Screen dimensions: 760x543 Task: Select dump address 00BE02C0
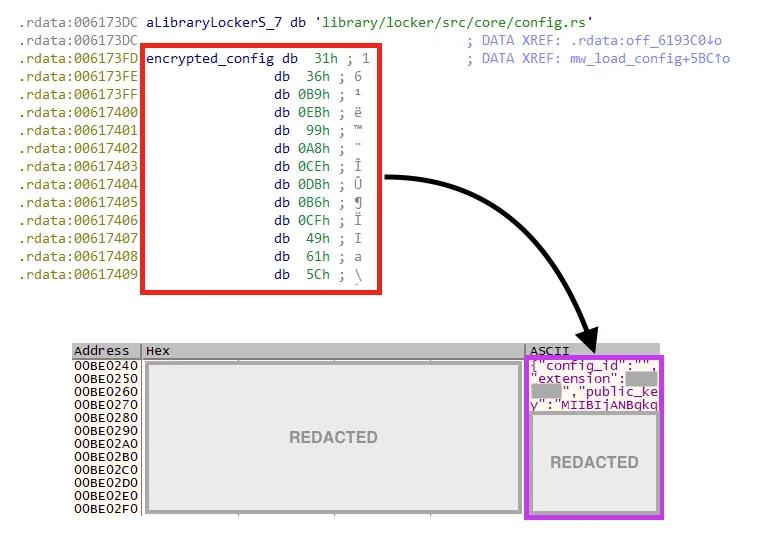pyautogui.click(x=106, y=470)
